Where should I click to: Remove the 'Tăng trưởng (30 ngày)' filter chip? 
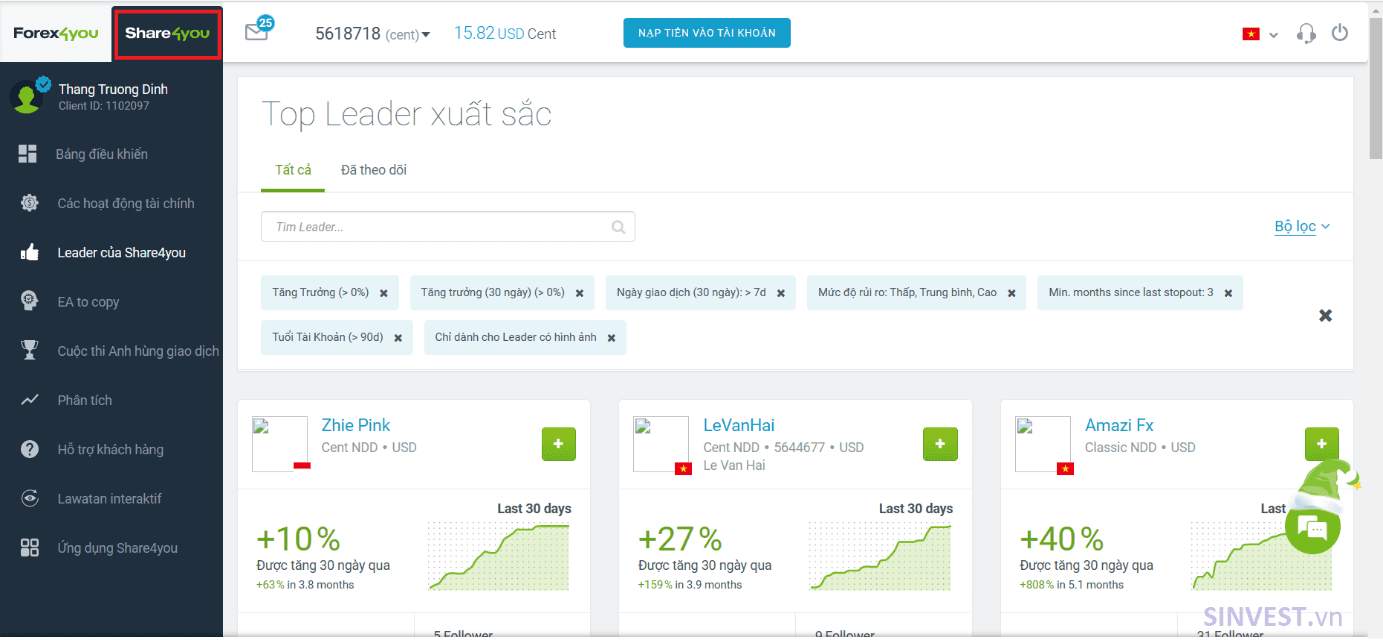point(579,293)
